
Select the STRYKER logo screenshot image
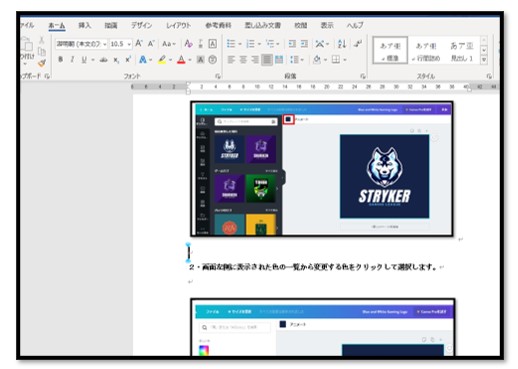pyautogui.click(x=322, y=169)
